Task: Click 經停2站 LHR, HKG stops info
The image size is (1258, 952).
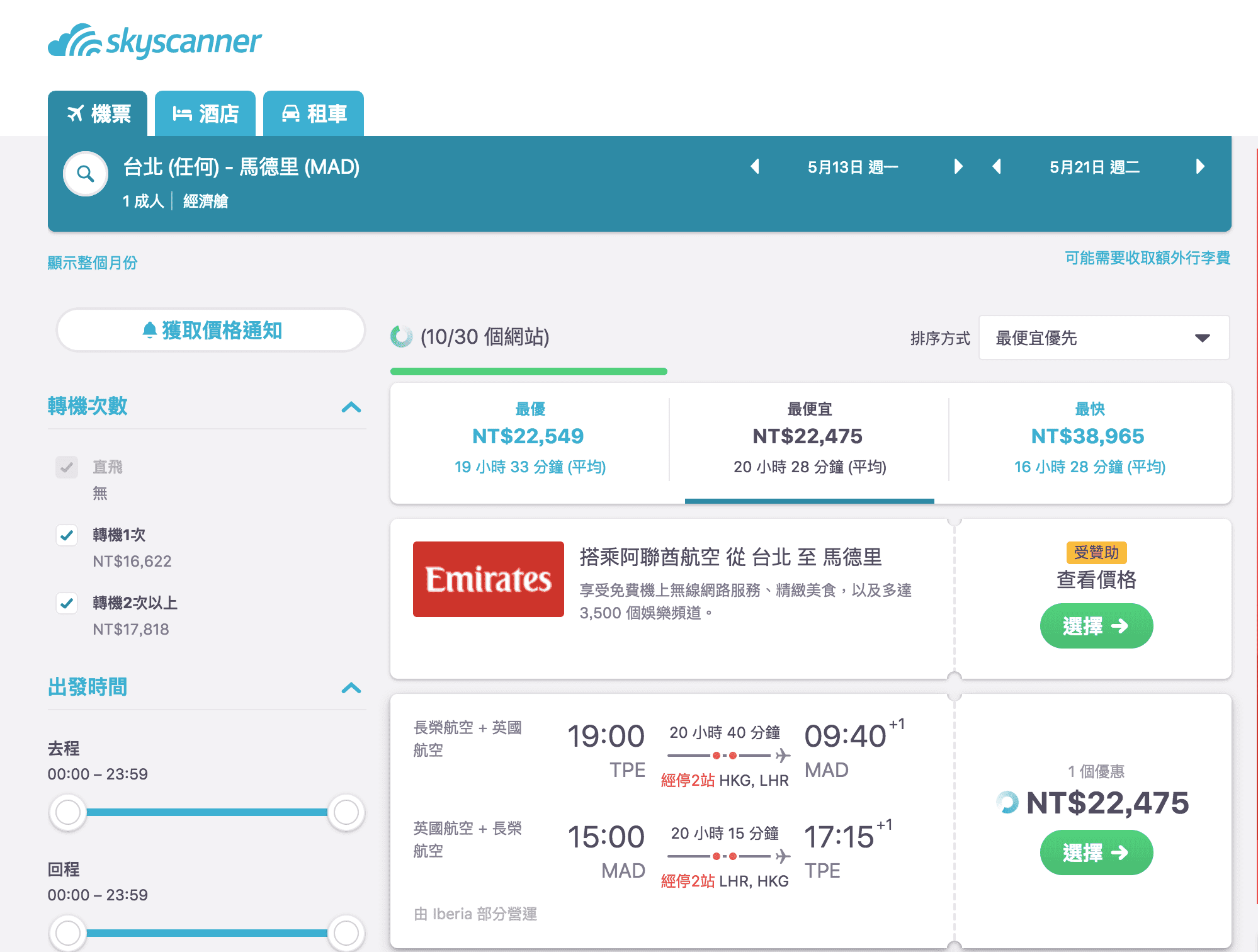Action: click(725, 881)
